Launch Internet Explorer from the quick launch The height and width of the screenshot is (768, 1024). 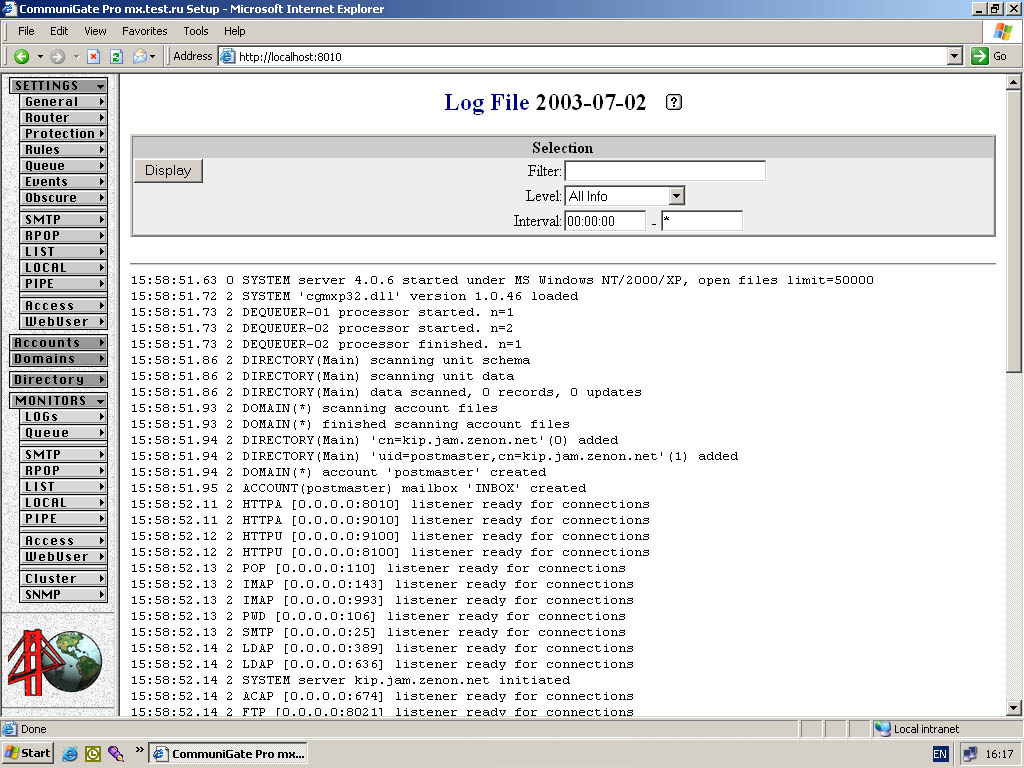click(x=69, y=754)
